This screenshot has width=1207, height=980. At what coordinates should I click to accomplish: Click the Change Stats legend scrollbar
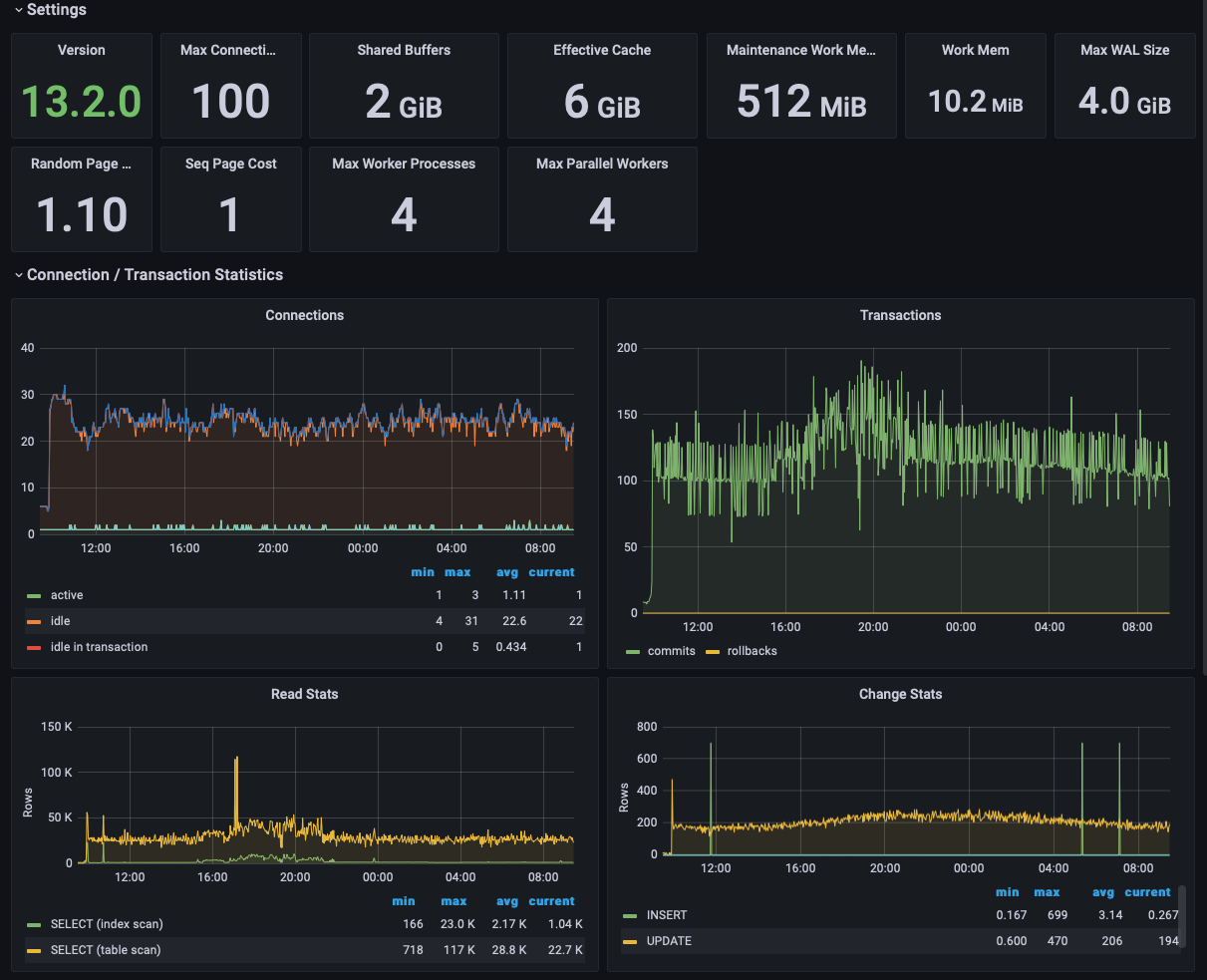pyautogui.click(x=1182, y=915)
